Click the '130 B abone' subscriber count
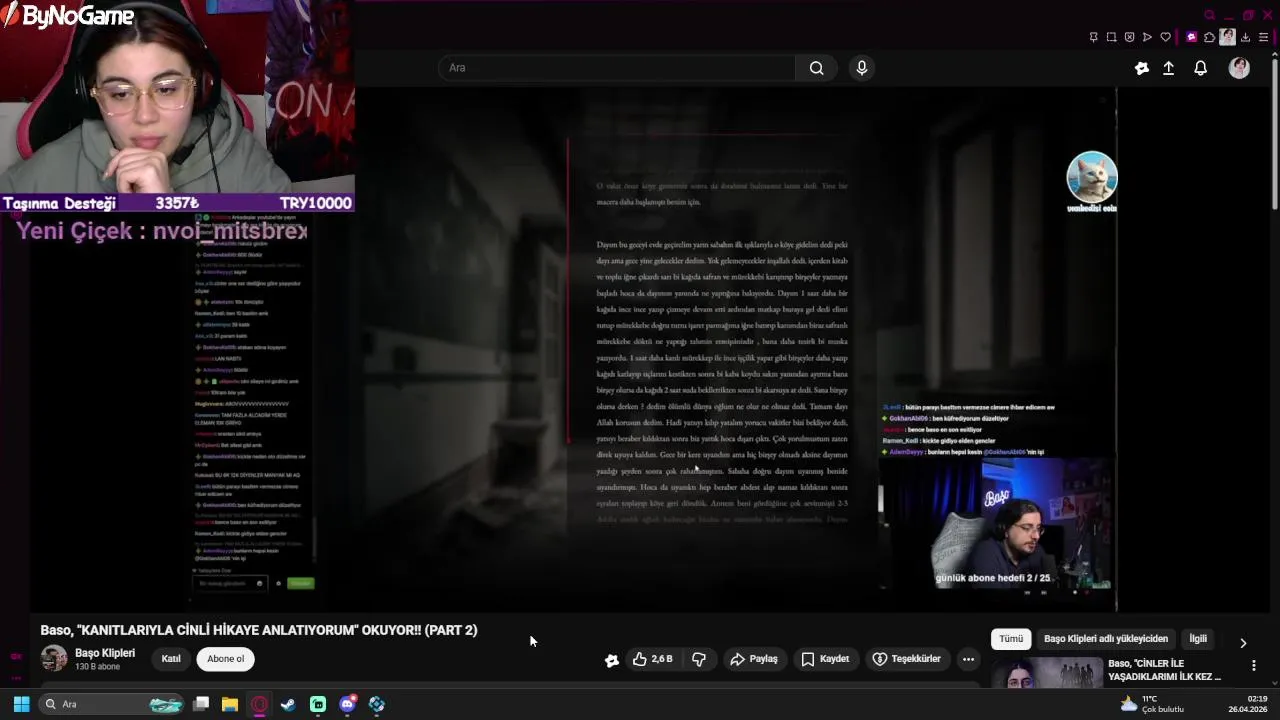 pyautogui.click(x=97, y=667)
